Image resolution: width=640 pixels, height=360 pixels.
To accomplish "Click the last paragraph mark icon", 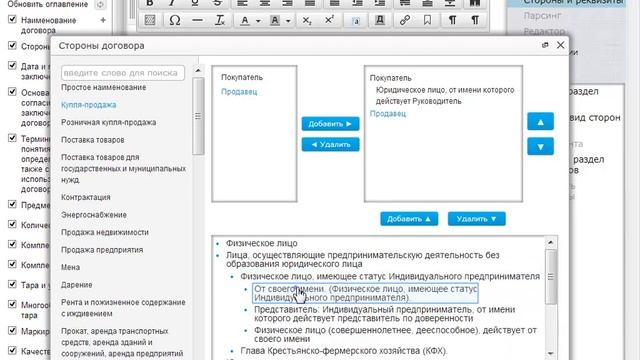I will (475, 20).
